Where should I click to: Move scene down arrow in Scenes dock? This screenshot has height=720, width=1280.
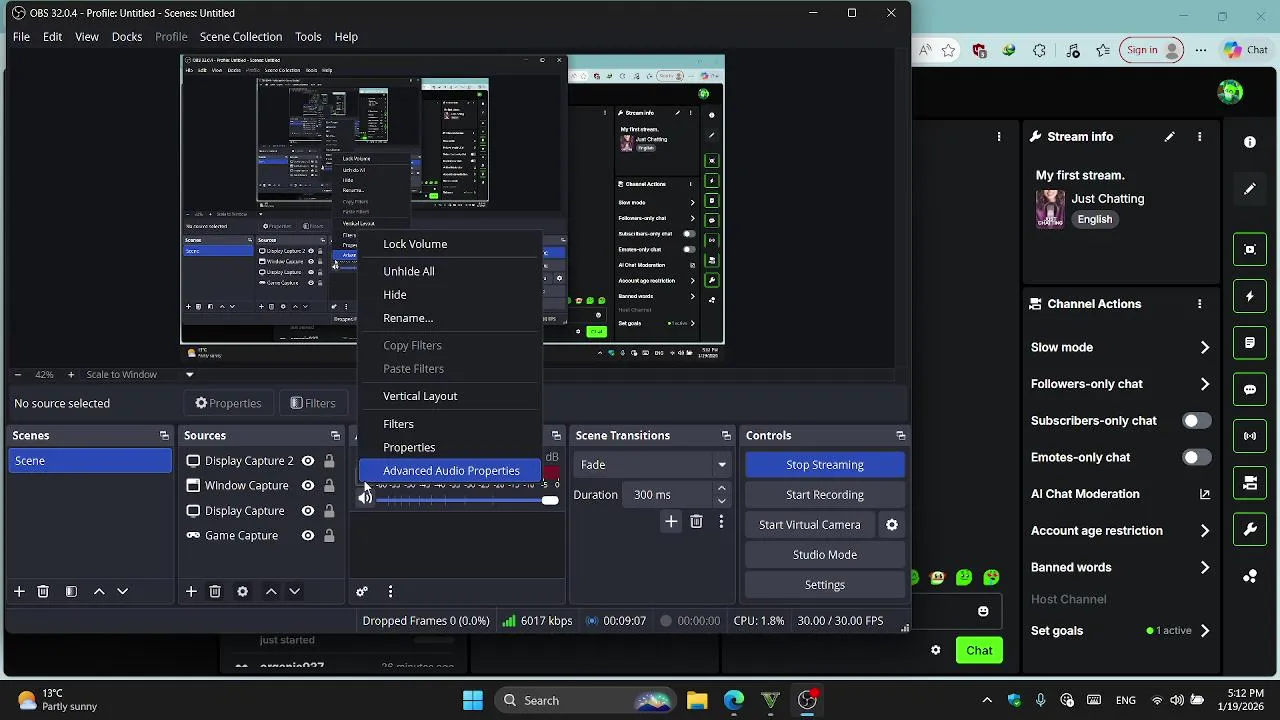[123, 591]
